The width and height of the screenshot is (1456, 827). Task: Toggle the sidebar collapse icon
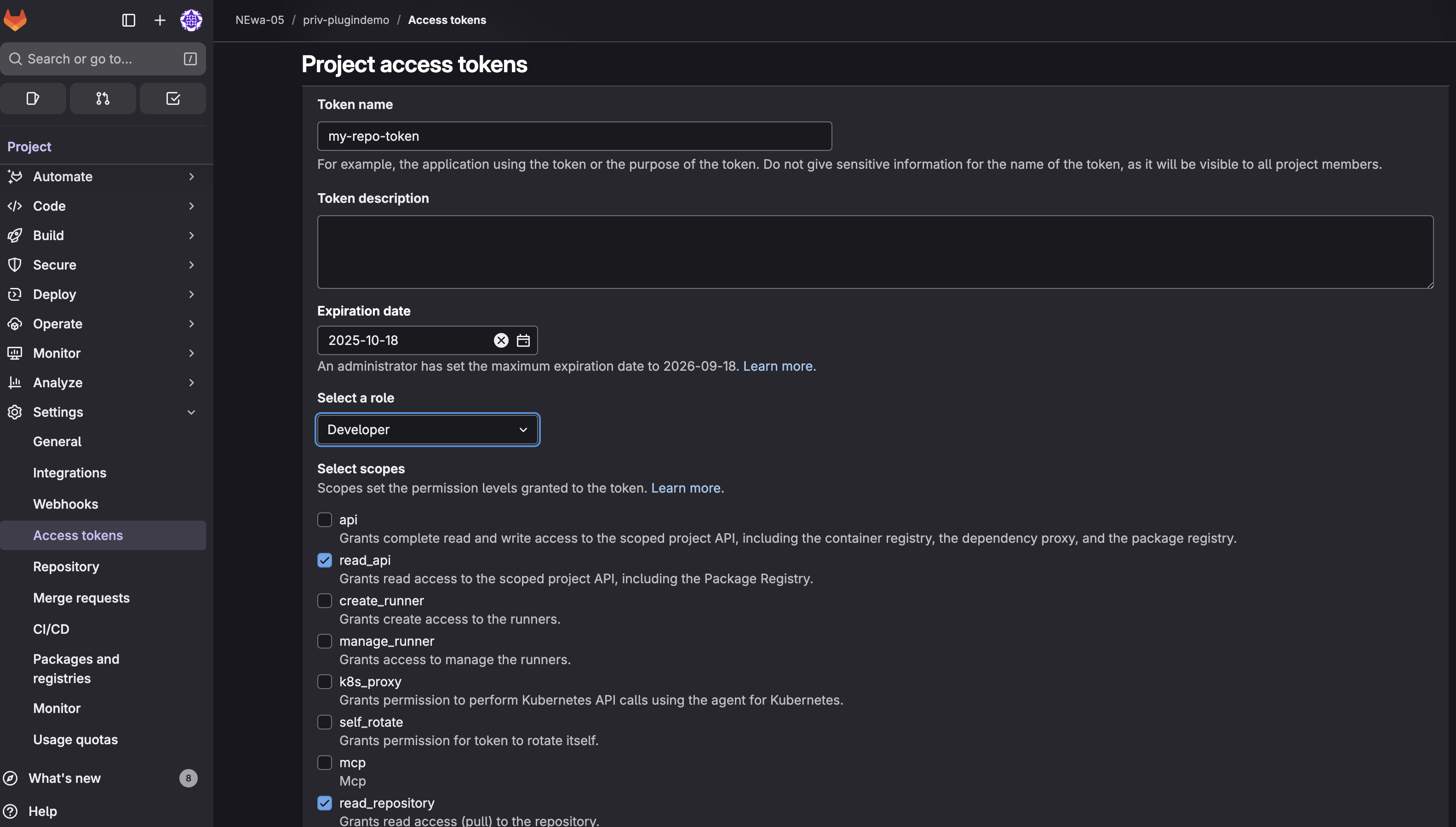(129, 20)
